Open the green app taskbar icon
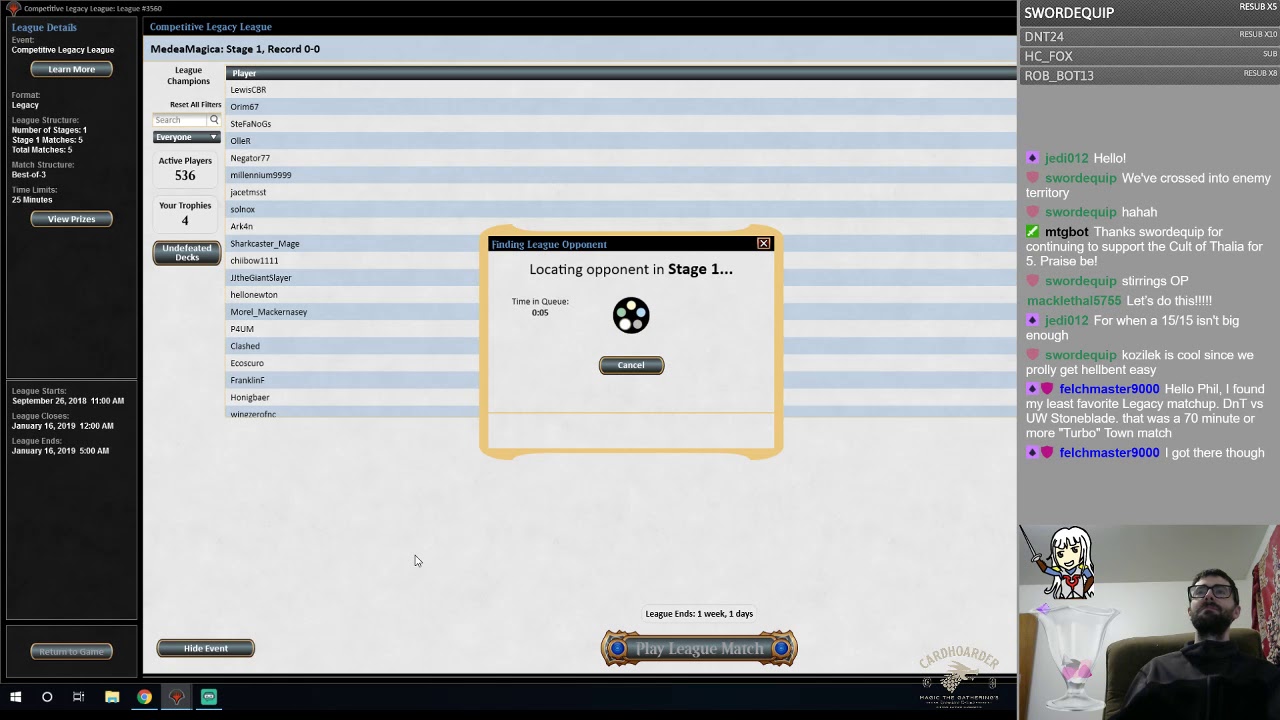 coord(209,697)
